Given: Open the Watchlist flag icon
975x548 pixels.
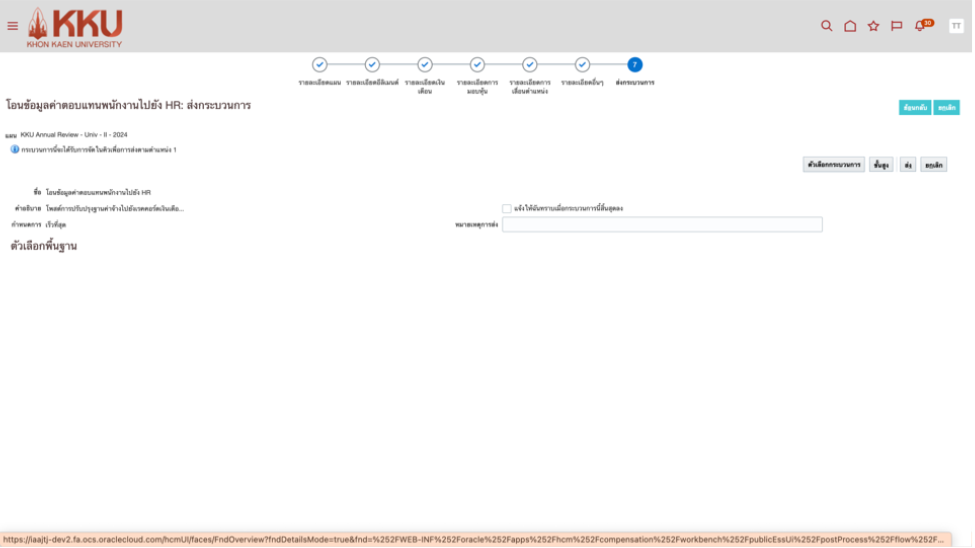Looking at the screenshot, I should coord(896,26).
